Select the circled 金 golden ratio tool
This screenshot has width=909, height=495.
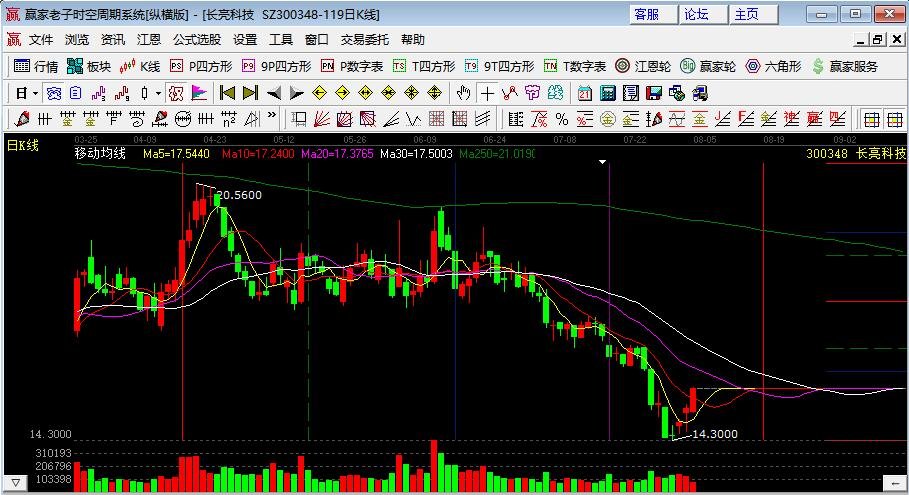[608, 119]
